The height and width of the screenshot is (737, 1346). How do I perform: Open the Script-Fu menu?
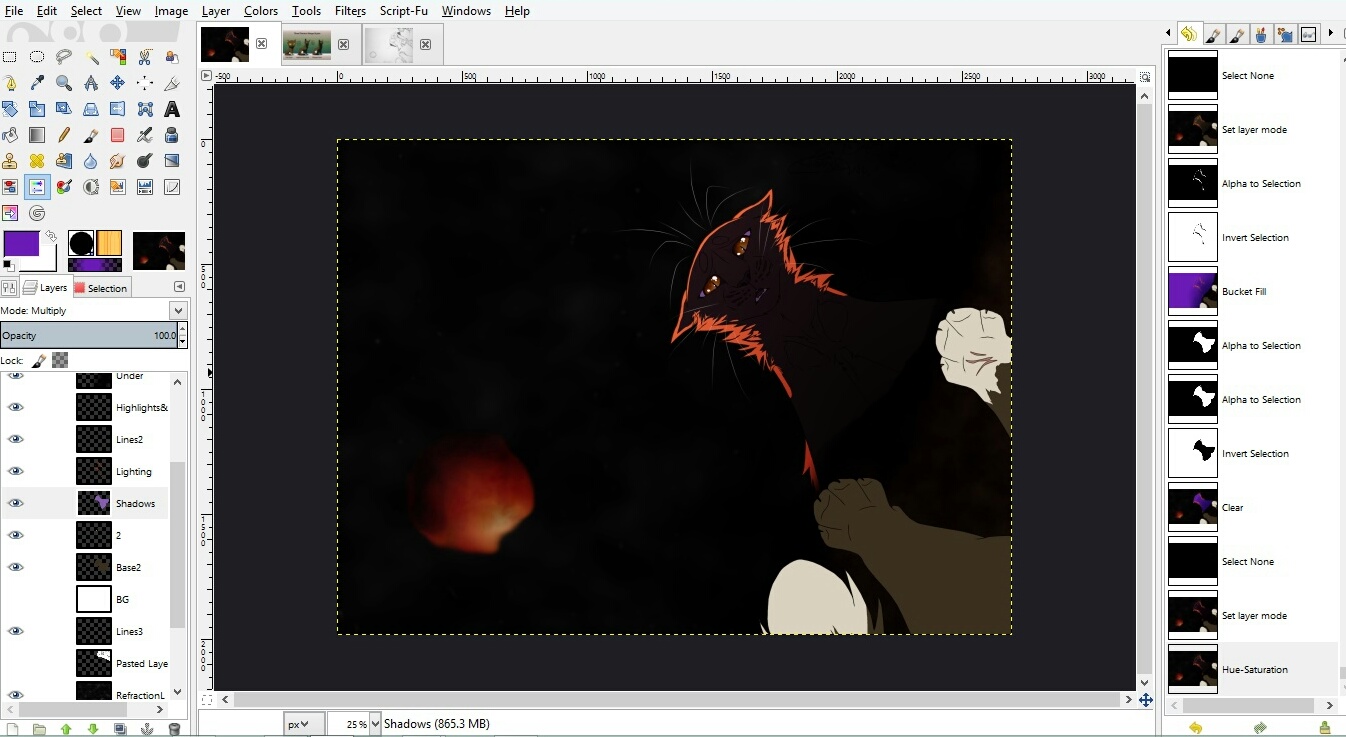click(404, 11)
